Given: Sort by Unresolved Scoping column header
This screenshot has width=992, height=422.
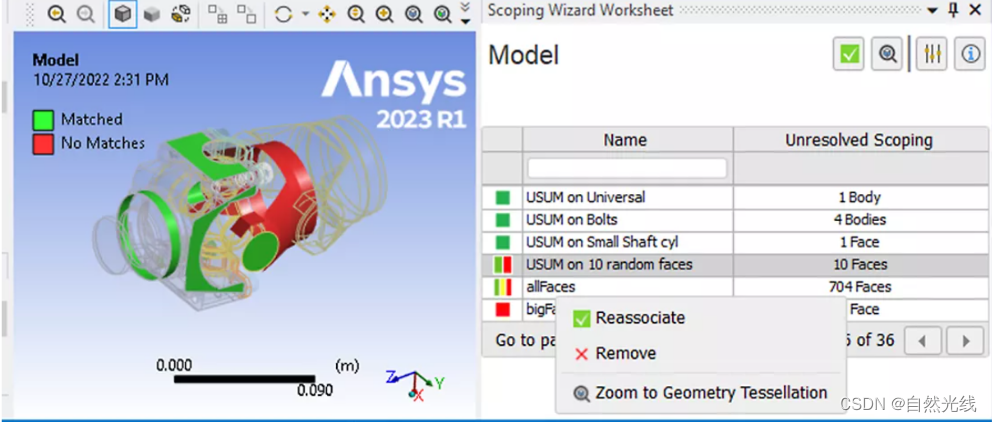Looking at the screenshot, I should click(x=859, y=140).
